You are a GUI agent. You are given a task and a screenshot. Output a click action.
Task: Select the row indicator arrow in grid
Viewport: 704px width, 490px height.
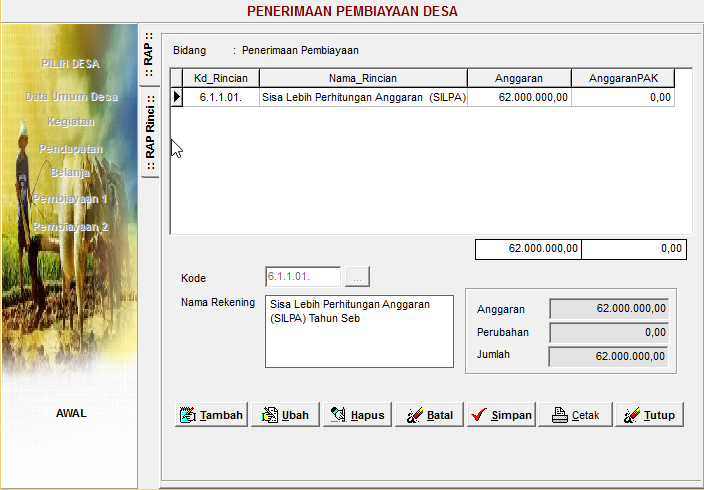tap(177, 97)
